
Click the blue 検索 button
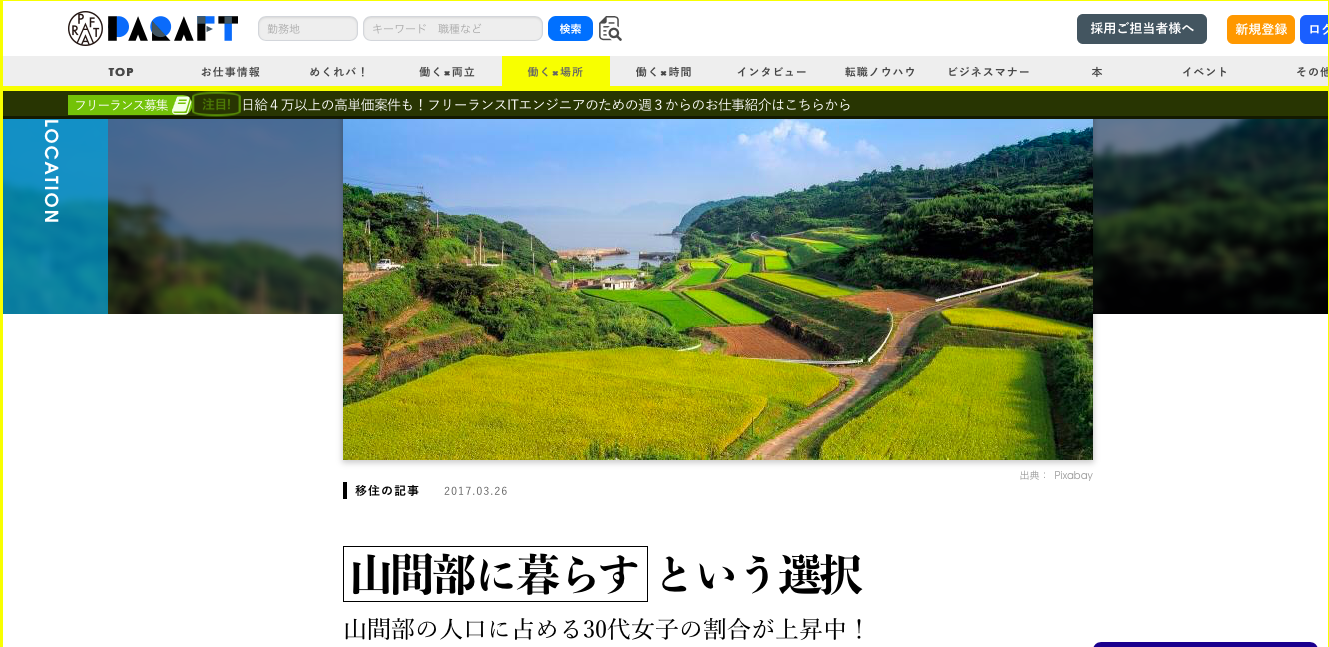[x=570, y=29]
